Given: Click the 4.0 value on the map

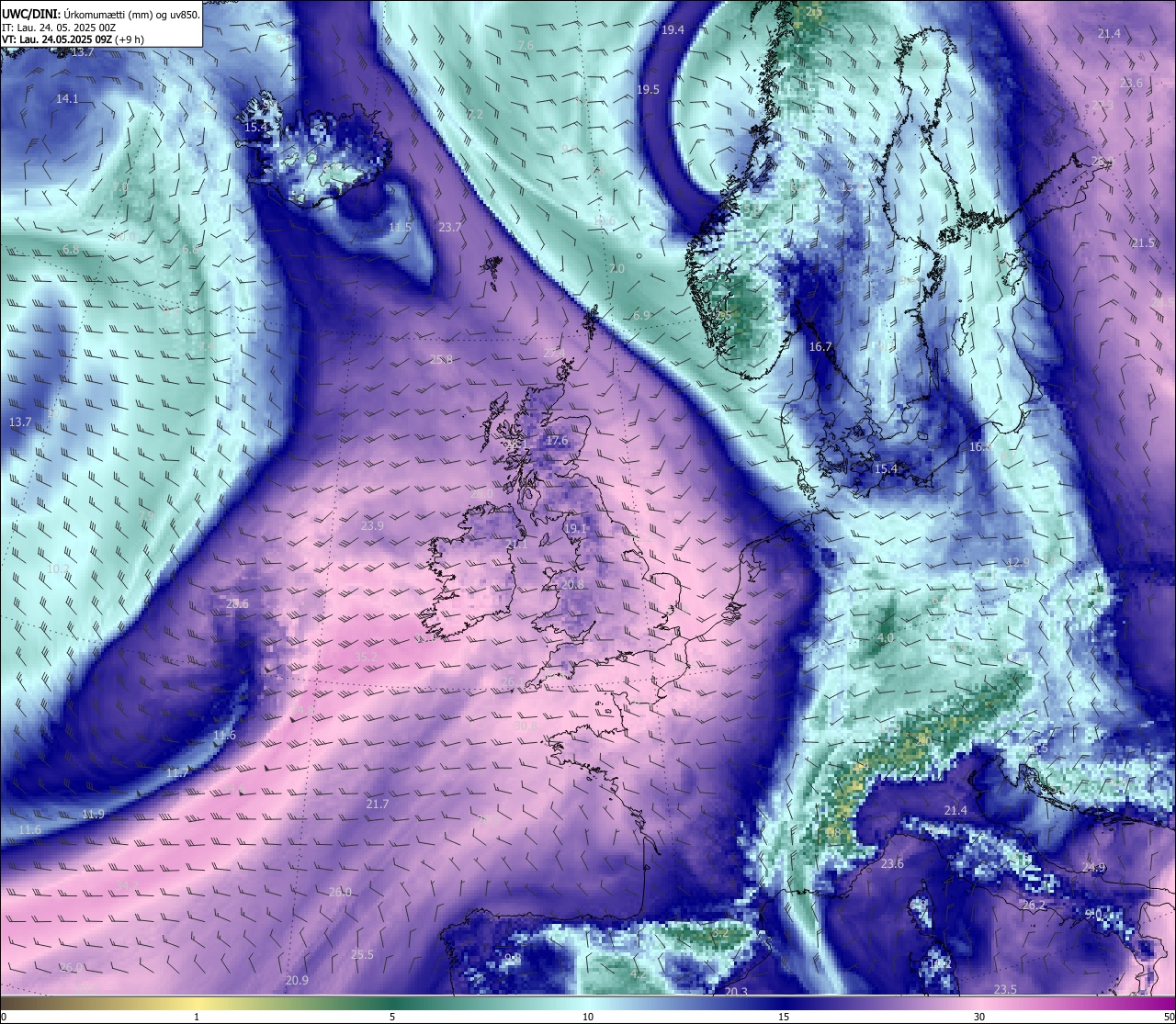Looking at the screenshot, I should [x=885, y=637].
